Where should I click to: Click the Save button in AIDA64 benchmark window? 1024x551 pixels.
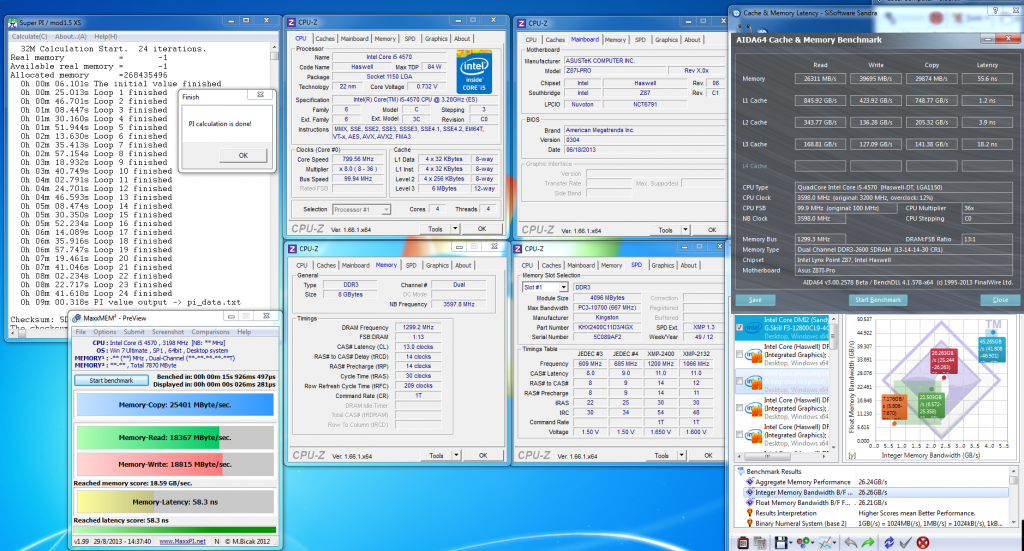click(x=755, y=299)
